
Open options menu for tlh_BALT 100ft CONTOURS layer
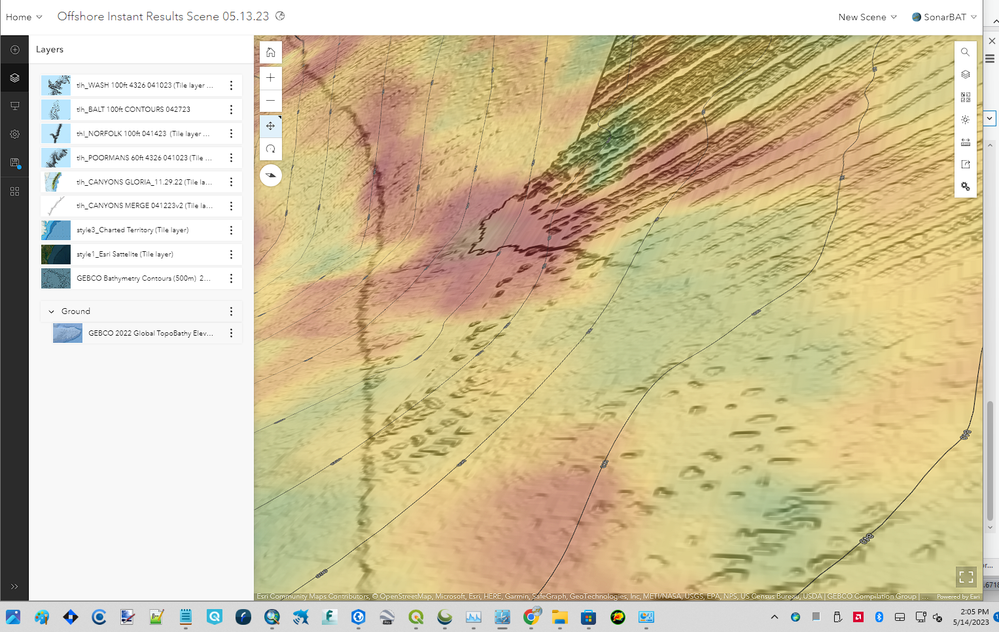231,110
